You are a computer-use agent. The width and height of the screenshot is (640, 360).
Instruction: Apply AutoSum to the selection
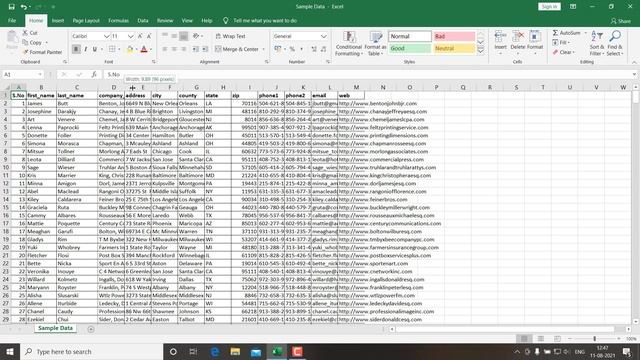click(x=566, y=33)
